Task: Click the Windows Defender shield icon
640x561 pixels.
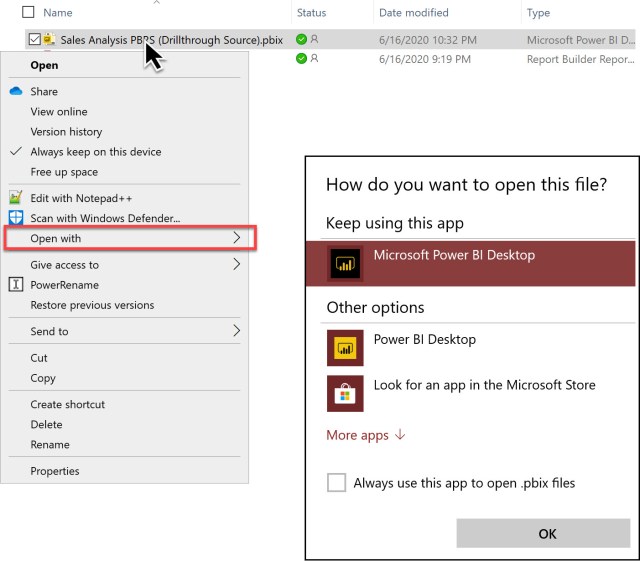Action: (16, 218)
